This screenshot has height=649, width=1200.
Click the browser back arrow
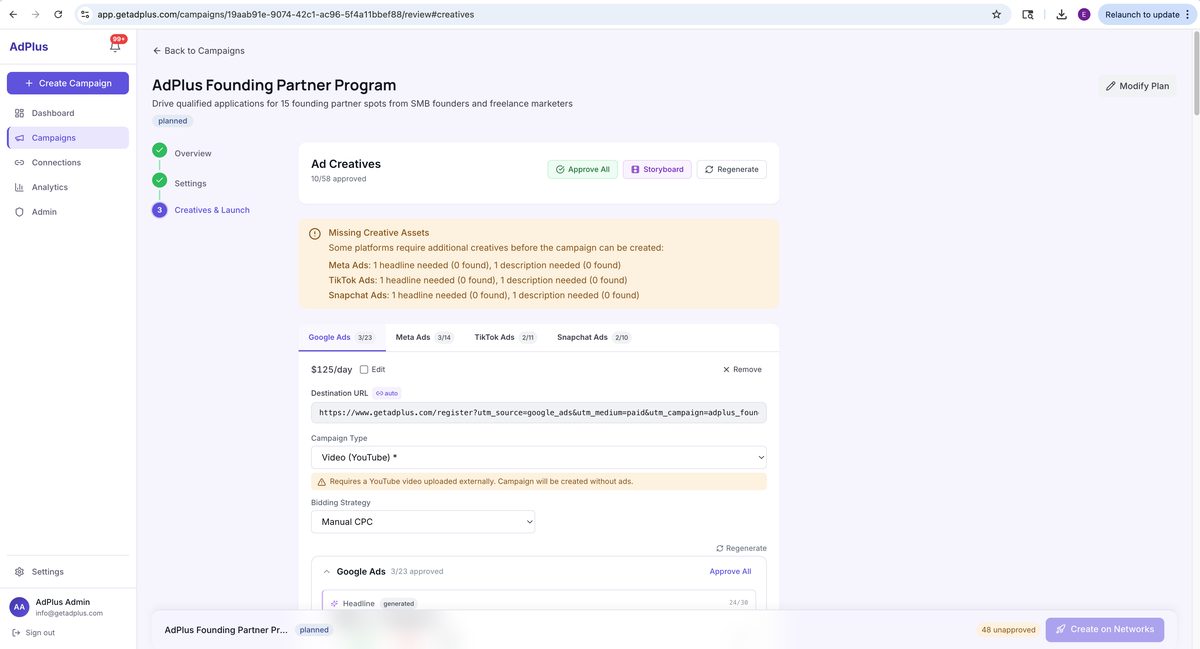tap(12, 14)
